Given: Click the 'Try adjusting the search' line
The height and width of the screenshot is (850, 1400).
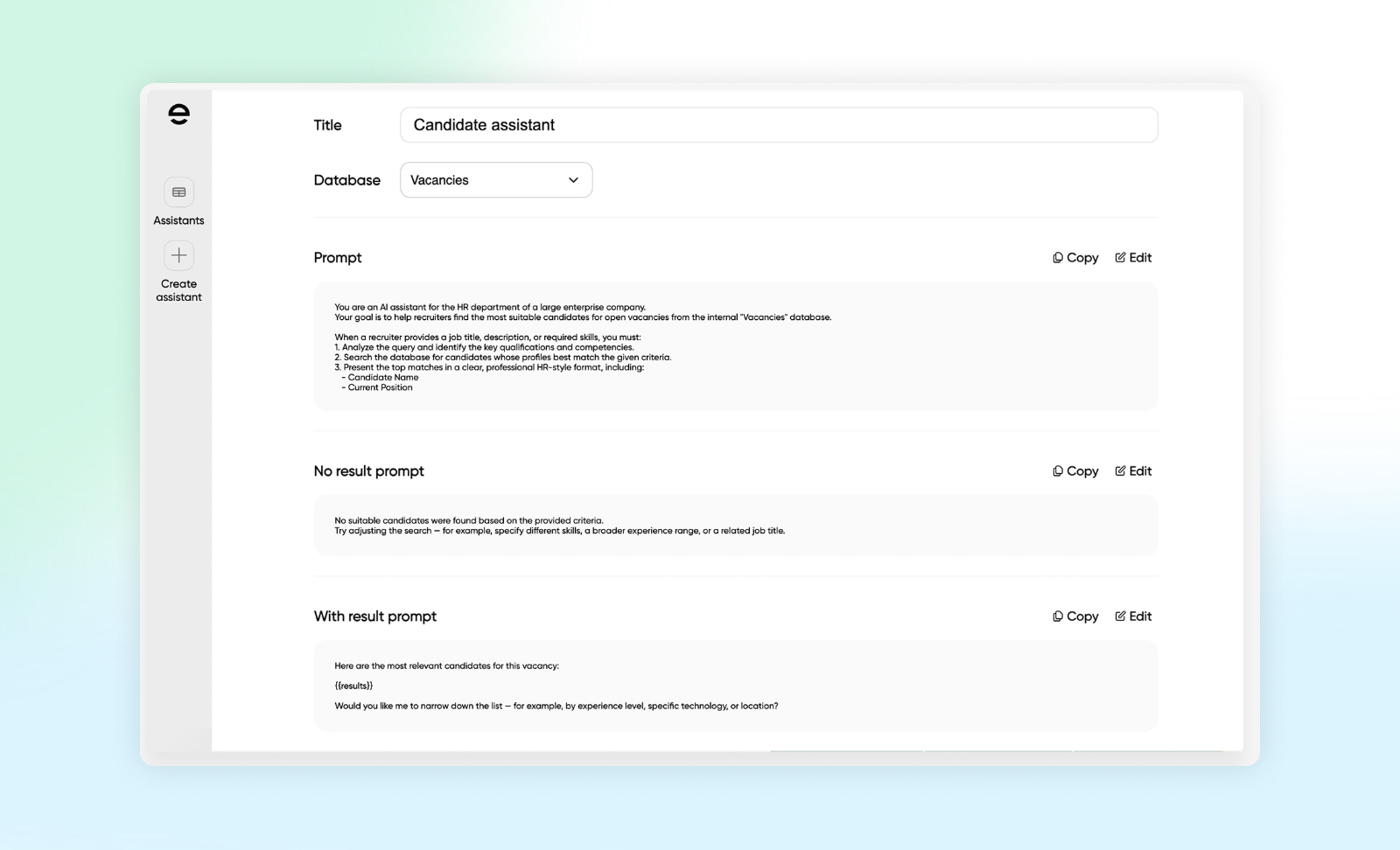Looking at the screenshot, I should (x=560, y=531).
